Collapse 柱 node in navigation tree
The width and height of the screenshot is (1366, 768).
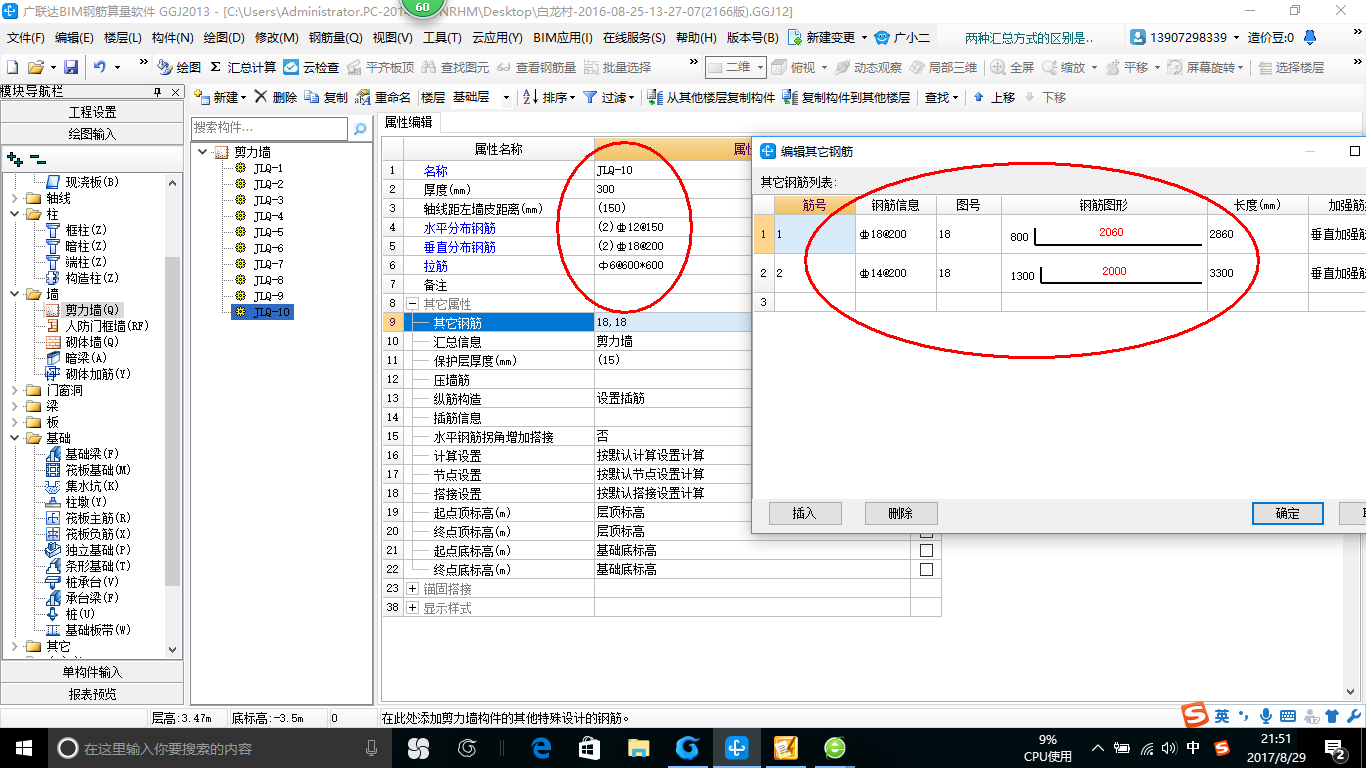pos(14,214)
